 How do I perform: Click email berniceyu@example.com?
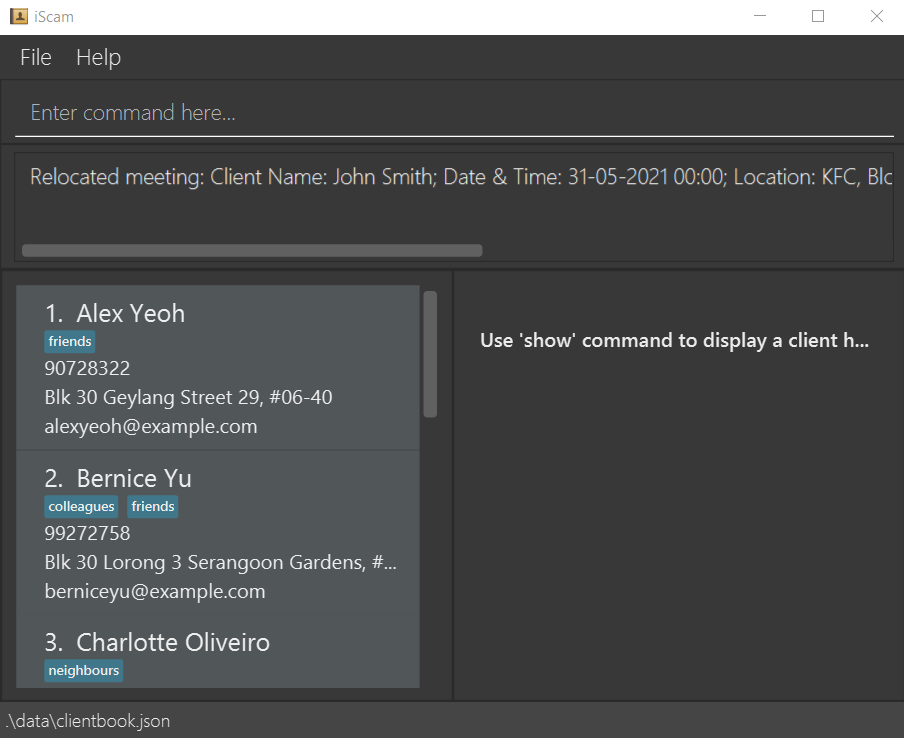[155, 592]
